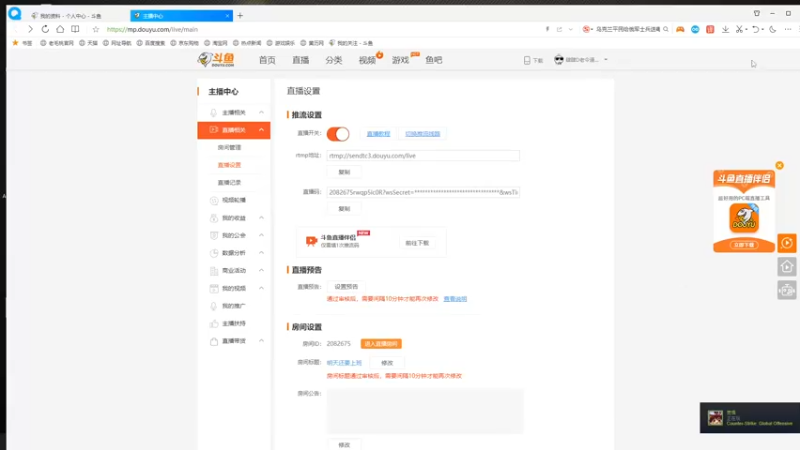The image size is (800, 450).
Task: Open the game controller toolbar icon
Action: 680,30
